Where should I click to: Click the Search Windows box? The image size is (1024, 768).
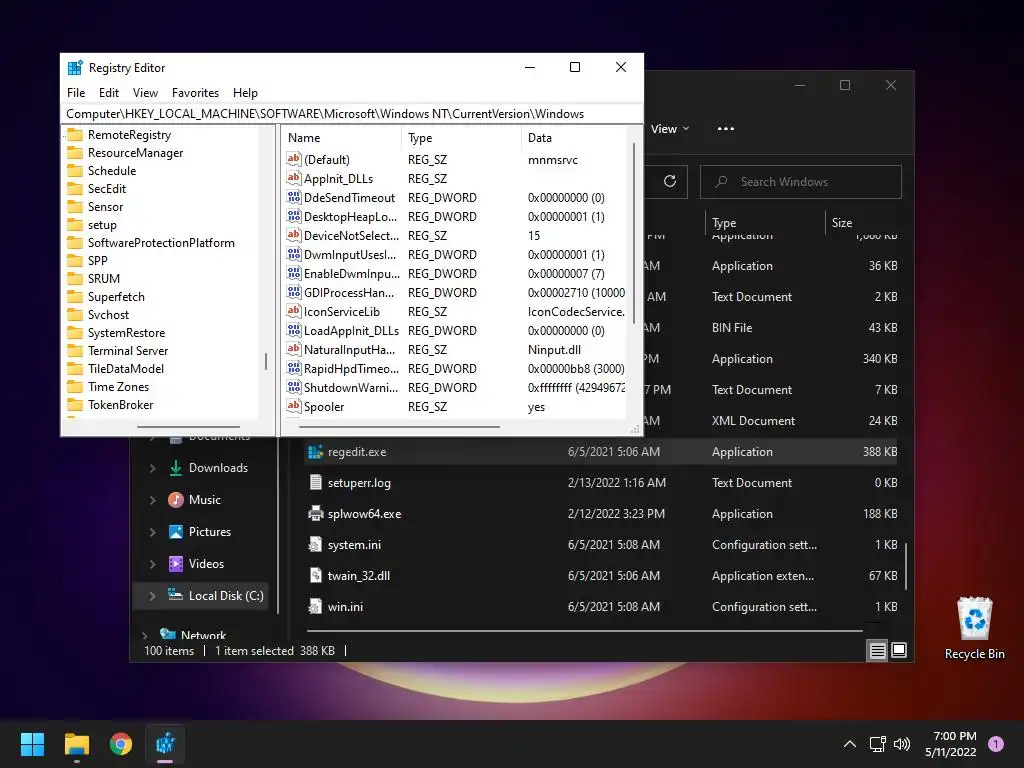click(801, 182)
